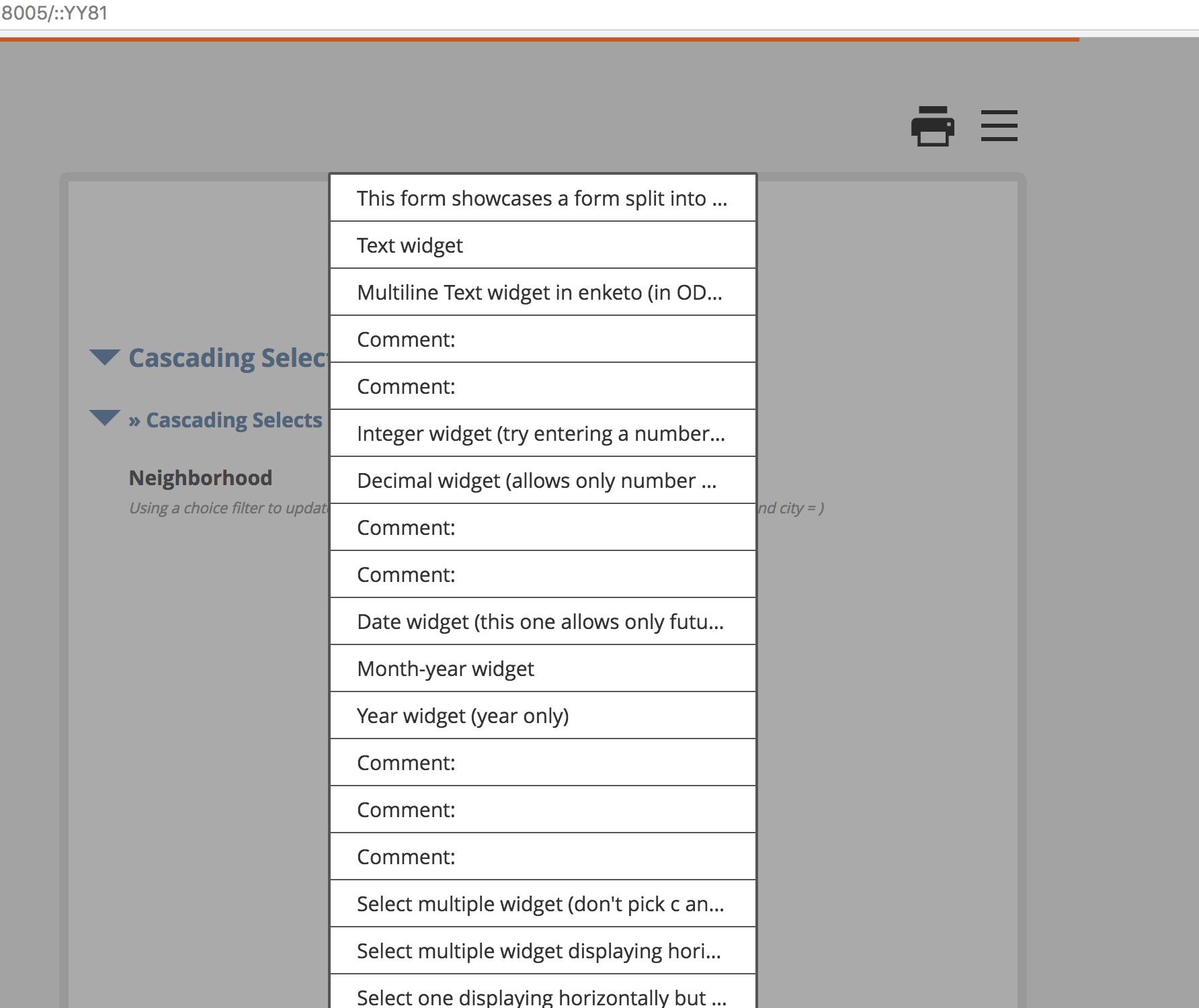This screenshot has width=1199, height=1008.
Task: Click the choice filter hint text
Action: [222, 508]
